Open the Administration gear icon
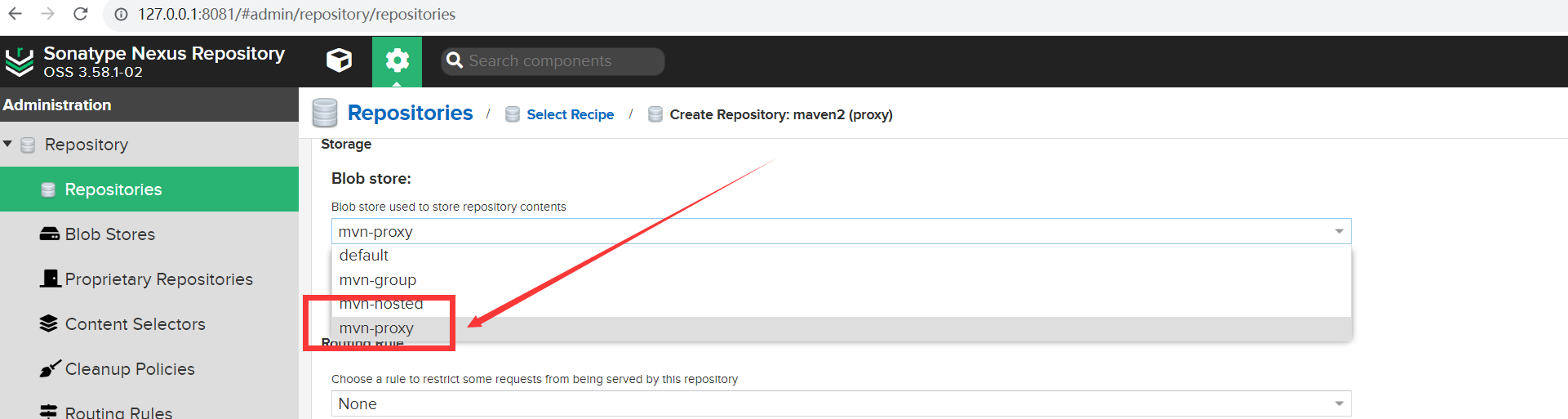 pos(397,60)
